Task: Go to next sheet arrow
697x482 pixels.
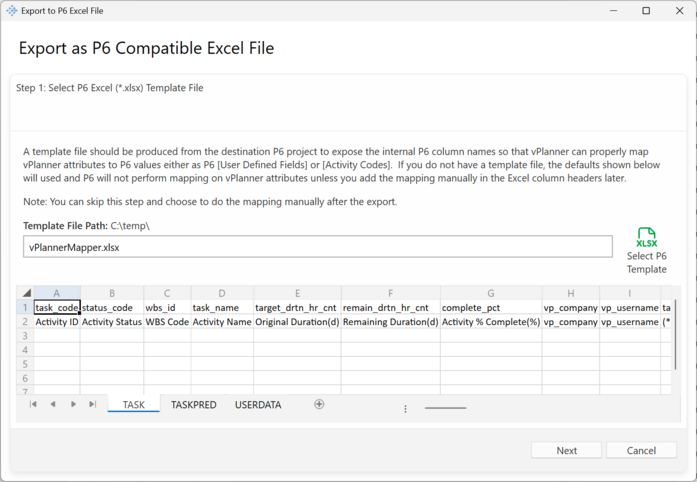Action: [x=73, y=405]
